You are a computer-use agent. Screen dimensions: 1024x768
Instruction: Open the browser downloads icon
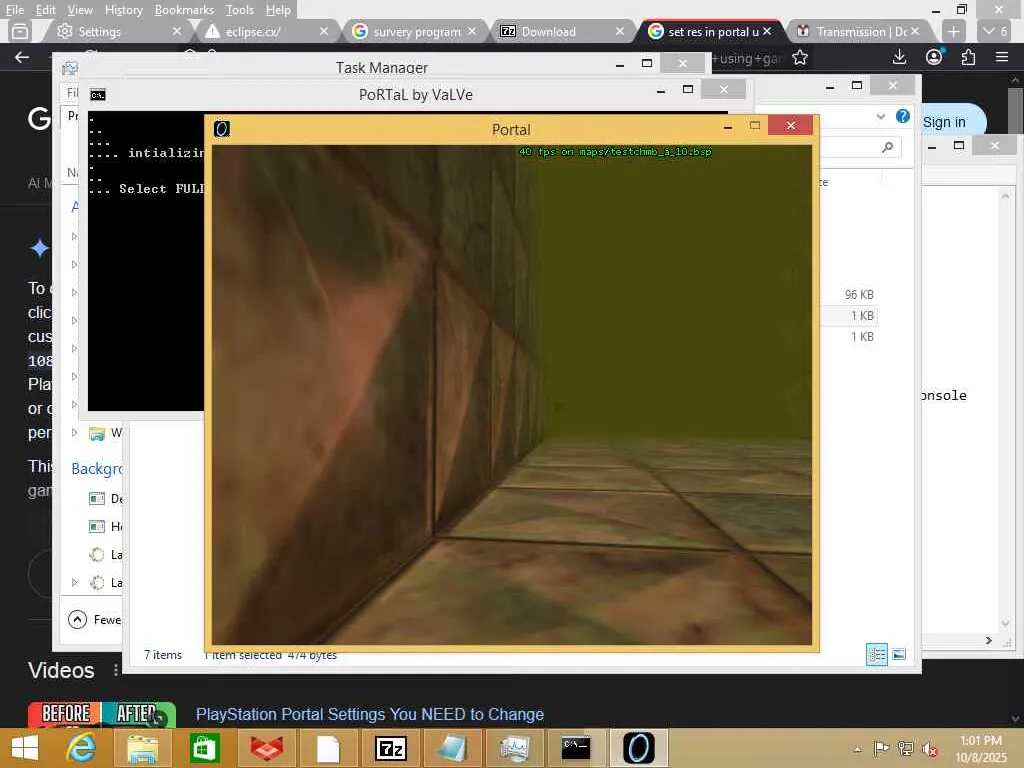899,57
